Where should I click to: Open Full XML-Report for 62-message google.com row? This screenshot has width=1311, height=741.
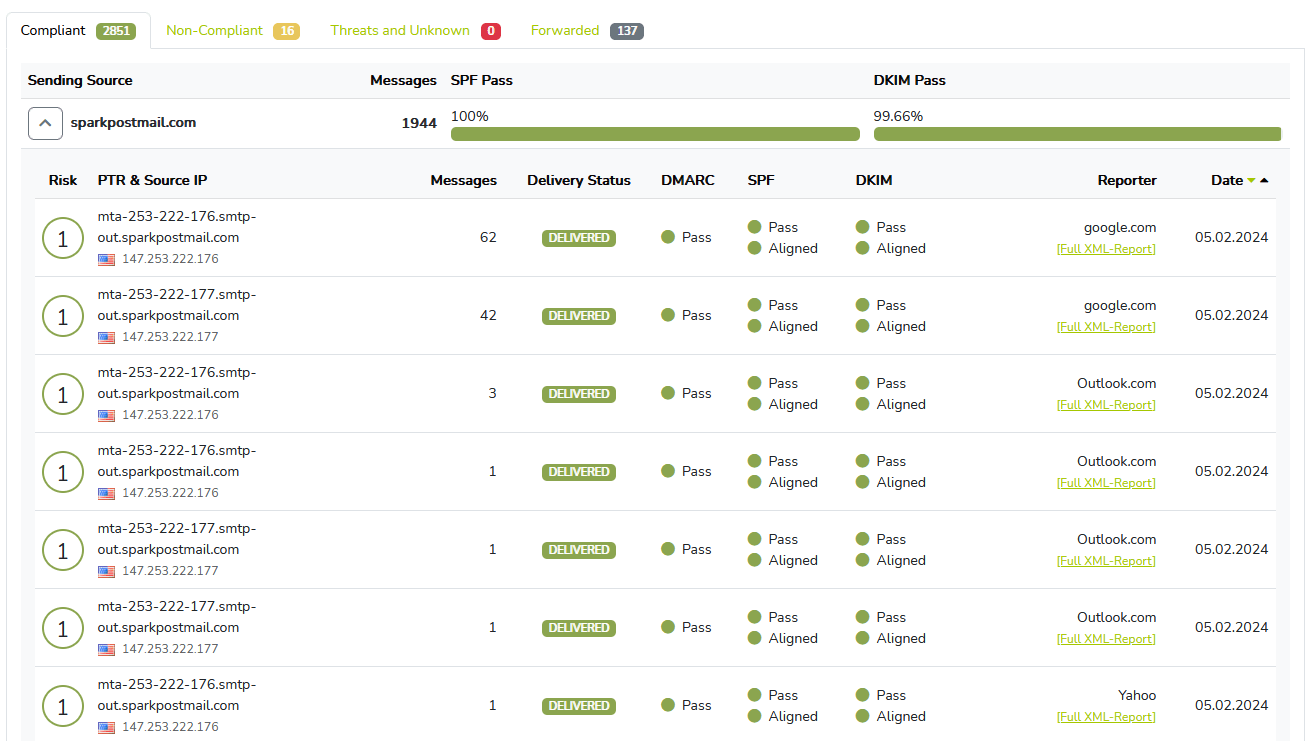click(1106, 249)
